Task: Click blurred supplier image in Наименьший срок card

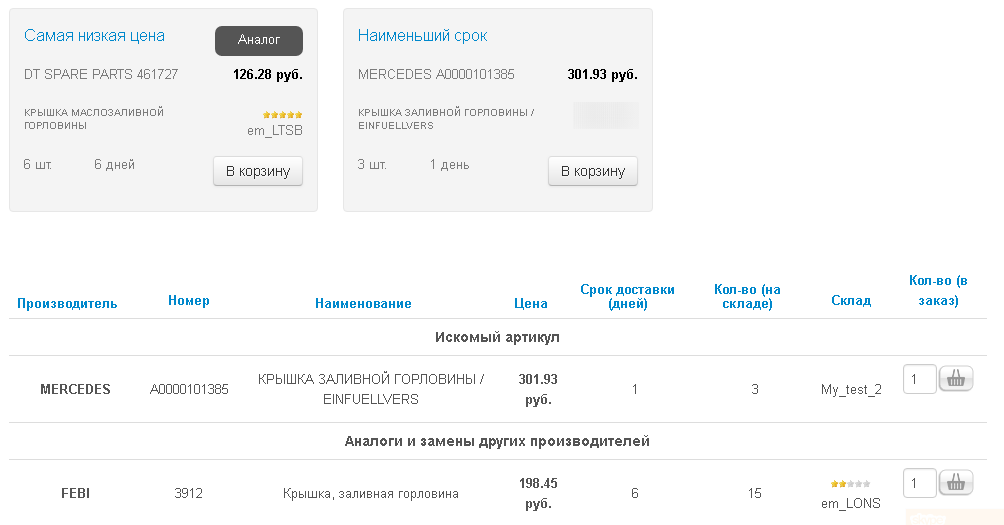Action: 606,116
